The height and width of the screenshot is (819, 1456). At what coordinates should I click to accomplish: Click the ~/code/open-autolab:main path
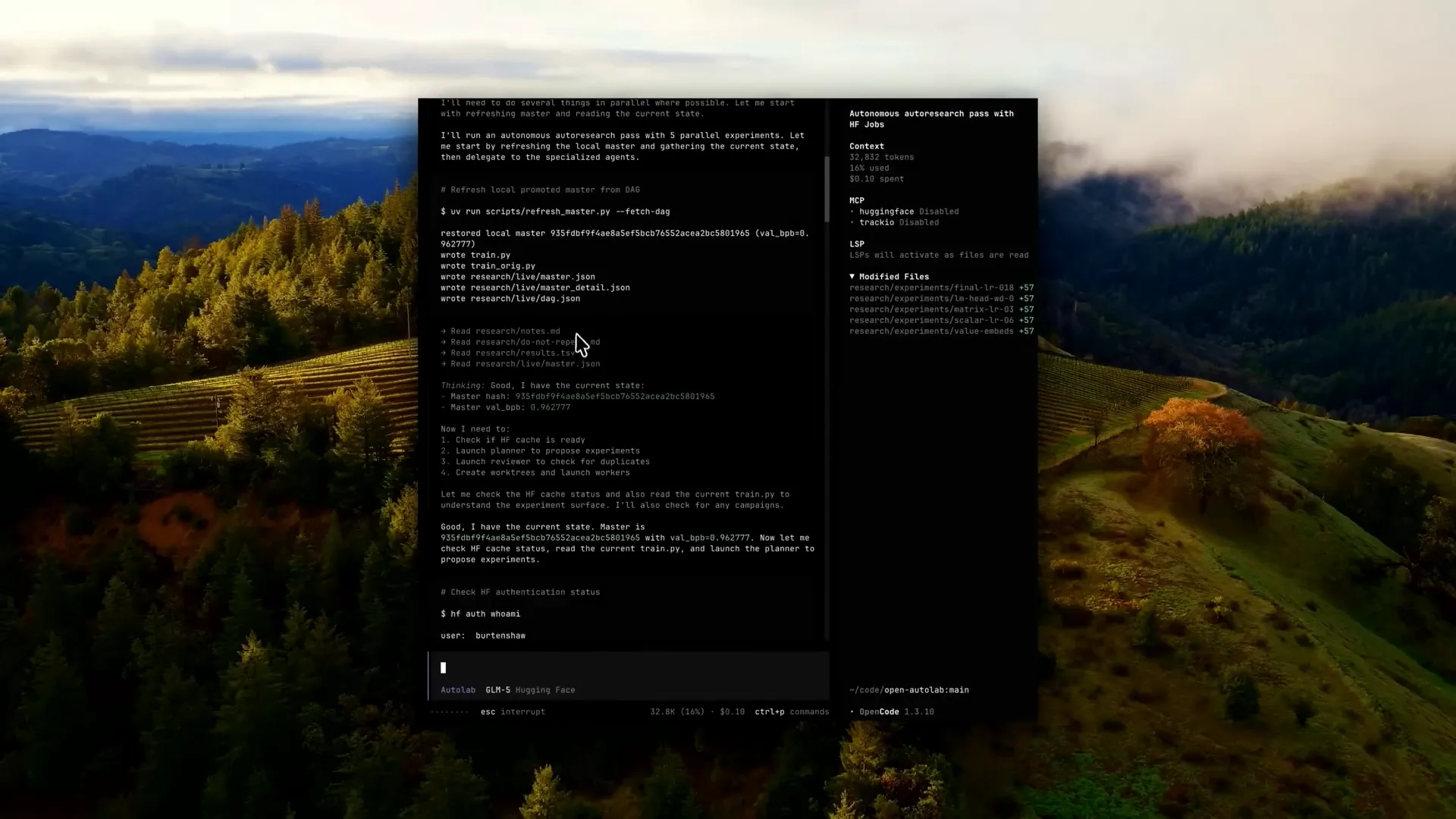[909, 690]
